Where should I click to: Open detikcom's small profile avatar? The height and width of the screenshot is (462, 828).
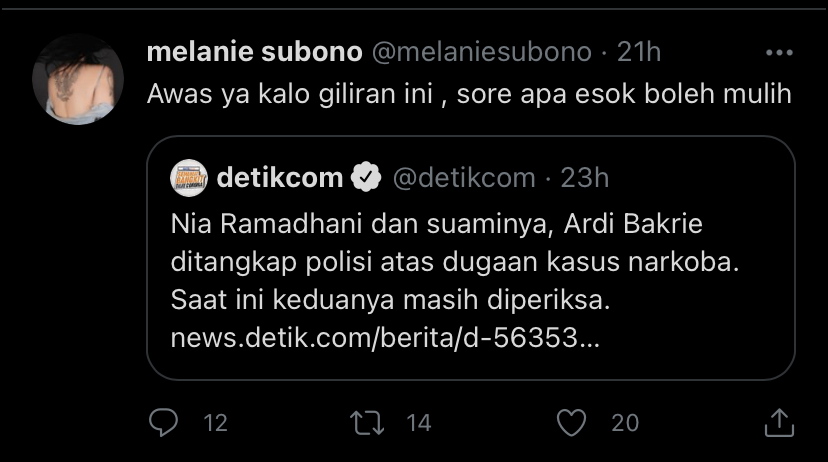tap(189, 178)
